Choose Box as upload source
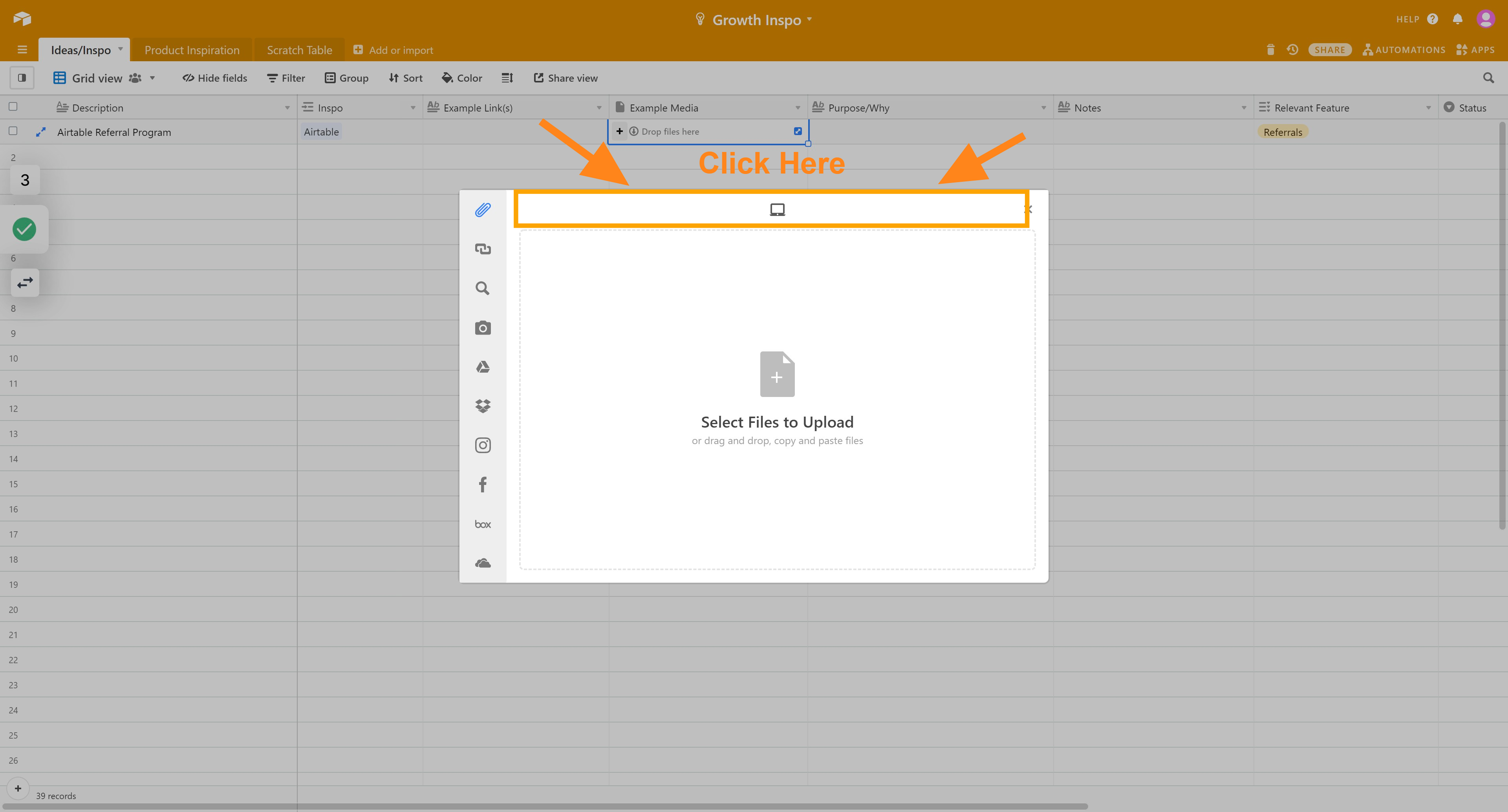Image resolution: width=1508 pixels, height=812 pixels. 482,524
